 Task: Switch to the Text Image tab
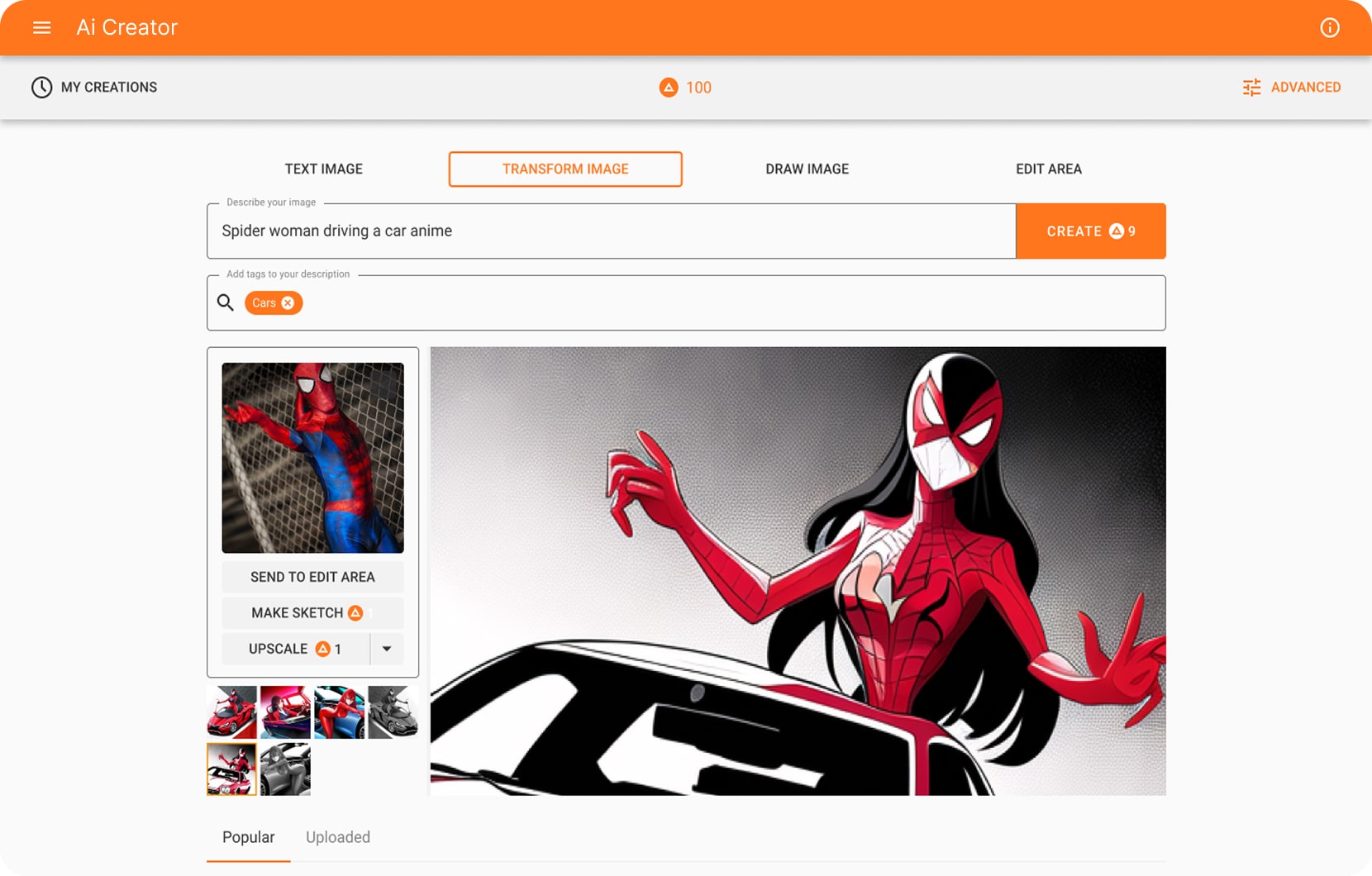click(x=323, y=169)
